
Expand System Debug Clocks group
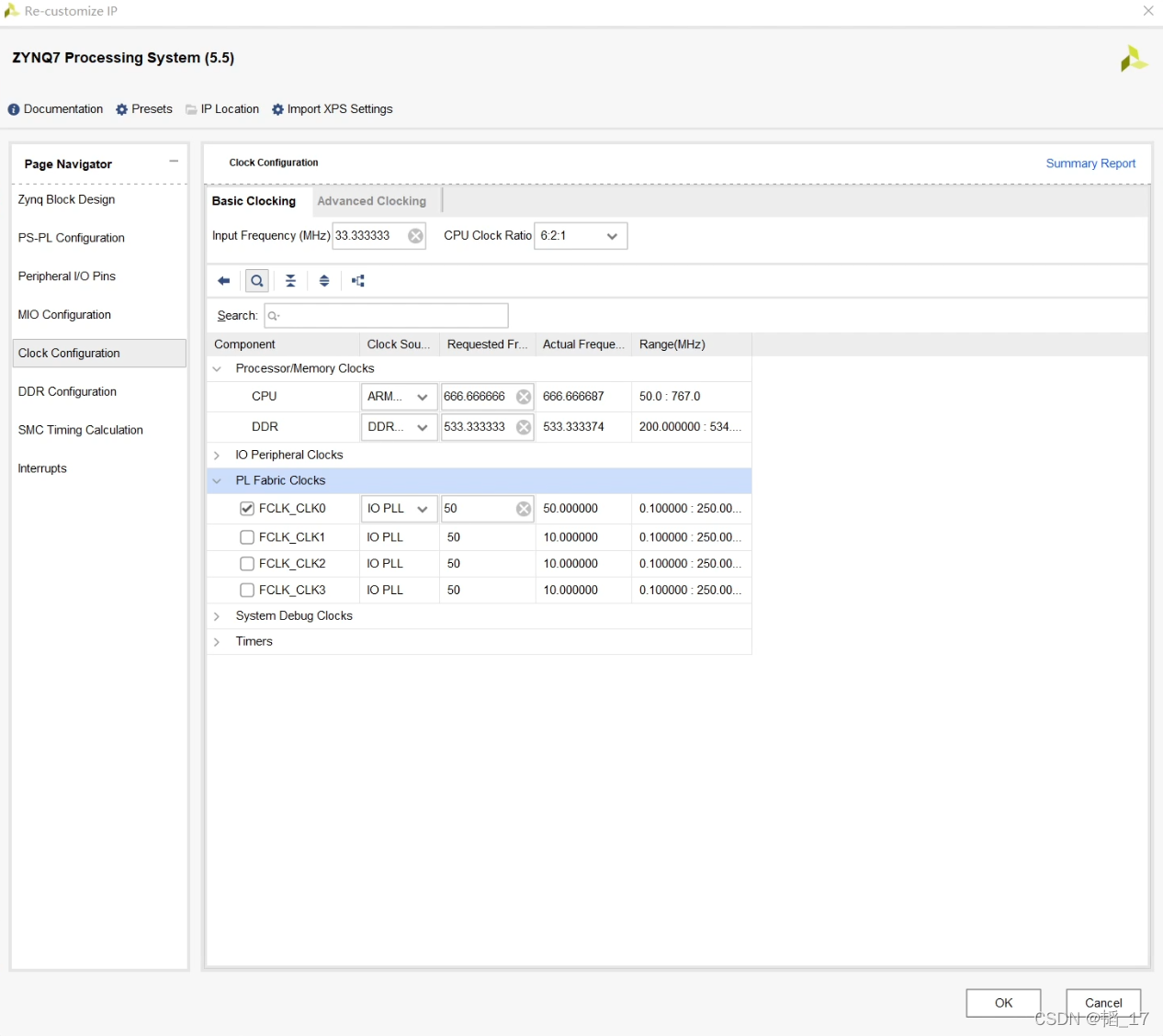[217, 616]
